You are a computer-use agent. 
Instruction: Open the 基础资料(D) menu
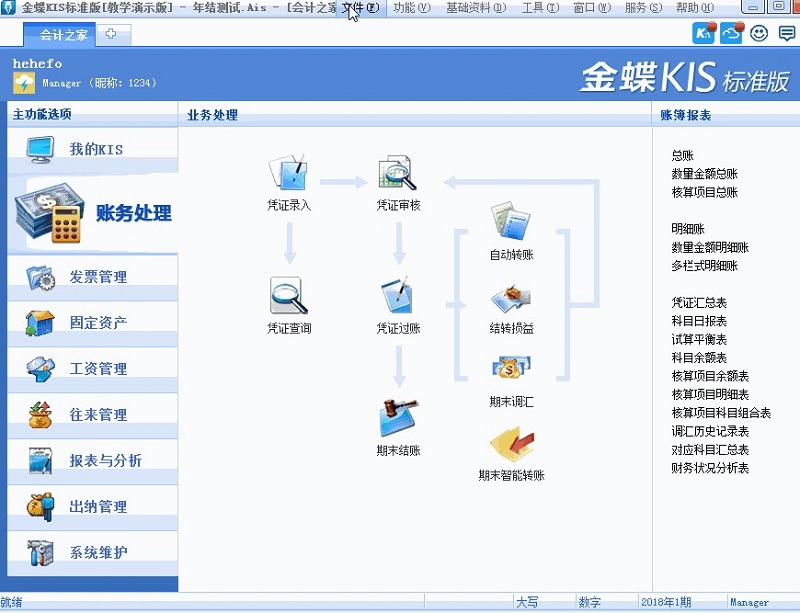(476, 8)
